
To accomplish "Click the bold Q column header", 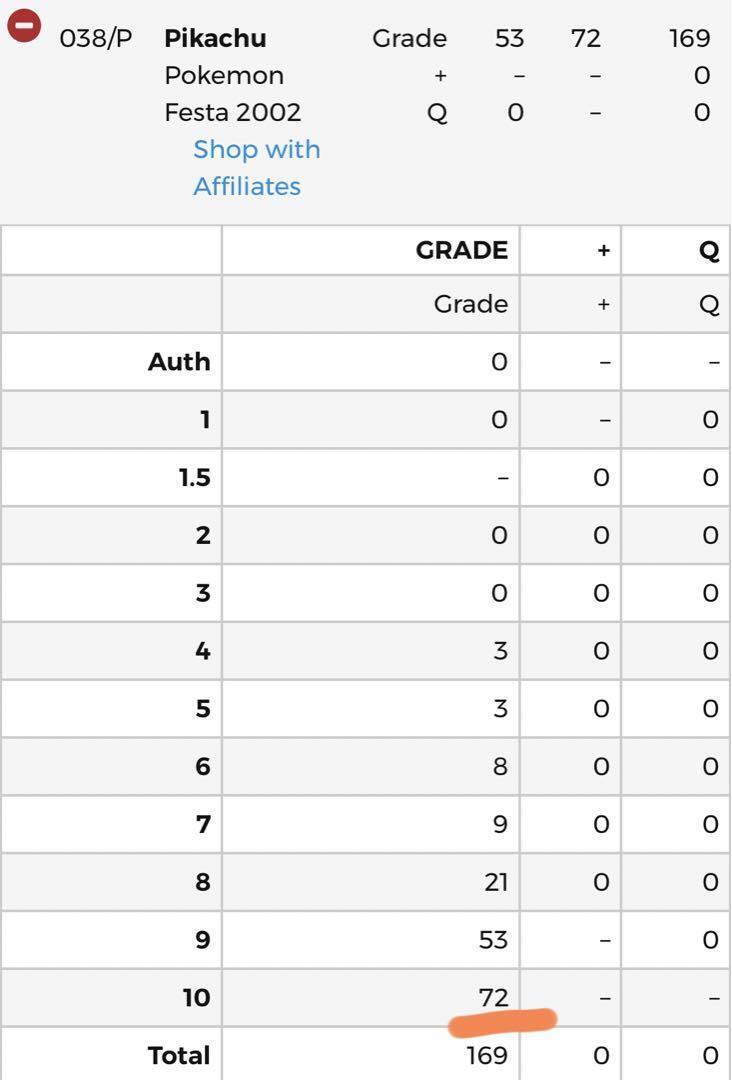I will tap(709, 251).
